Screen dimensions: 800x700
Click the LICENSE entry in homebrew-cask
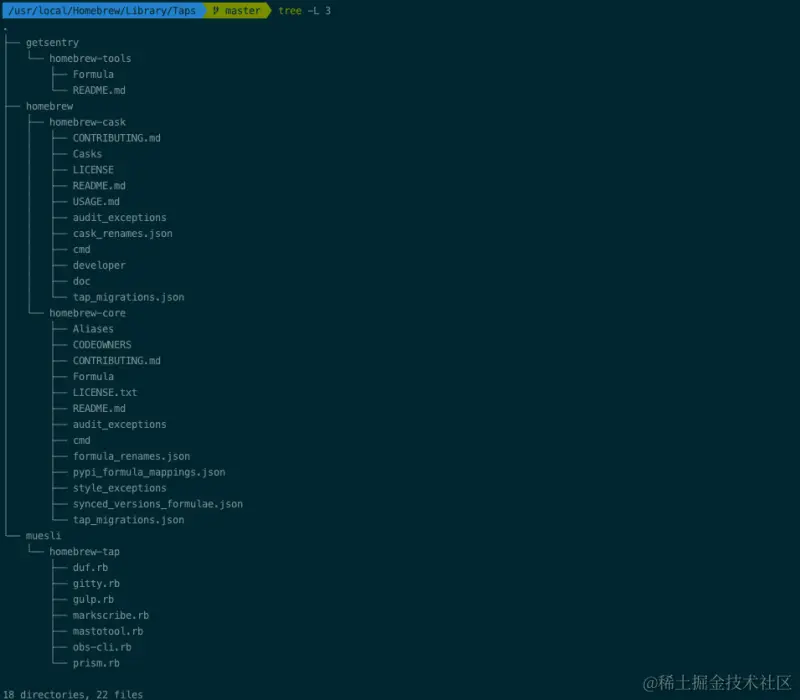[x=93, y=170]
